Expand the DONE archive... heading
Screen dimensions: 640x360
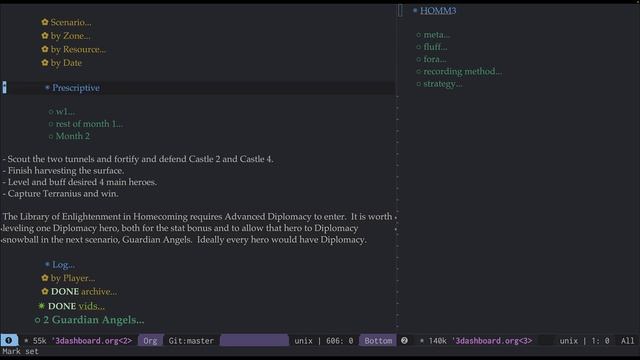[84, 291]
